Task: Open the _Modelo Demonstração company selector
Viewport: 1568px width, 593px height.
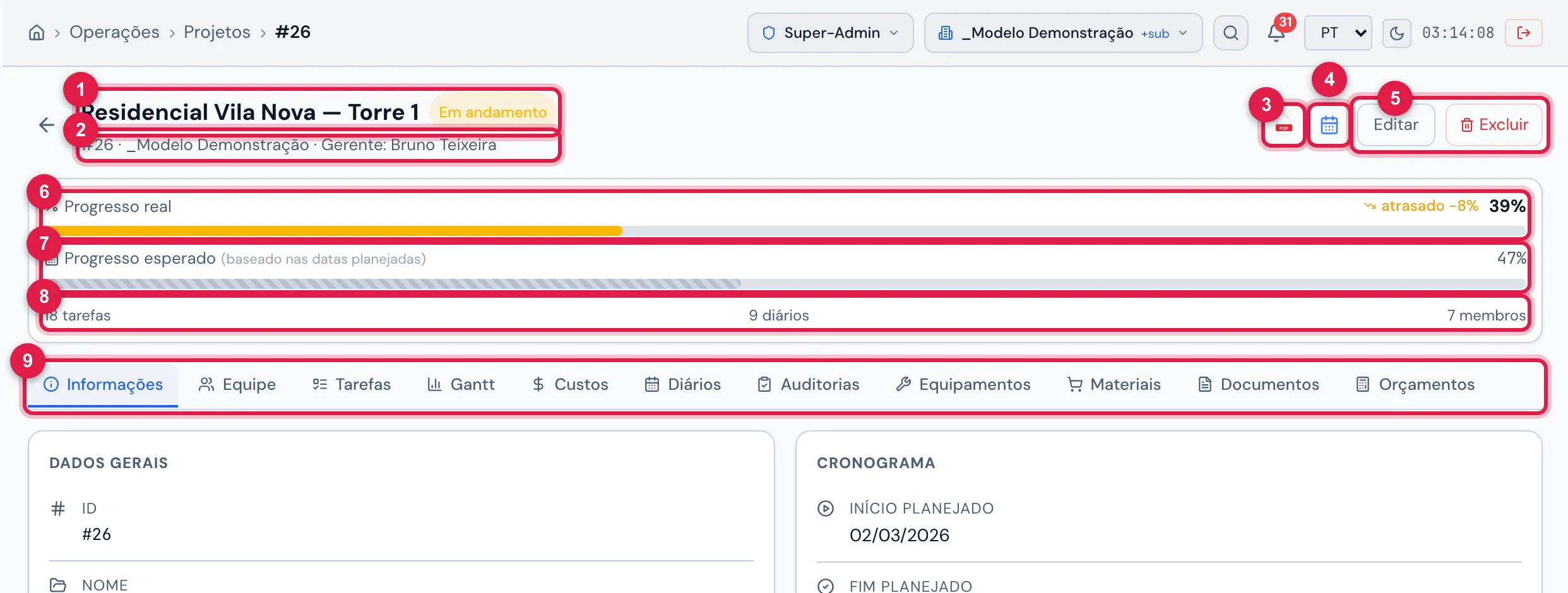Action: point(1063,33)
